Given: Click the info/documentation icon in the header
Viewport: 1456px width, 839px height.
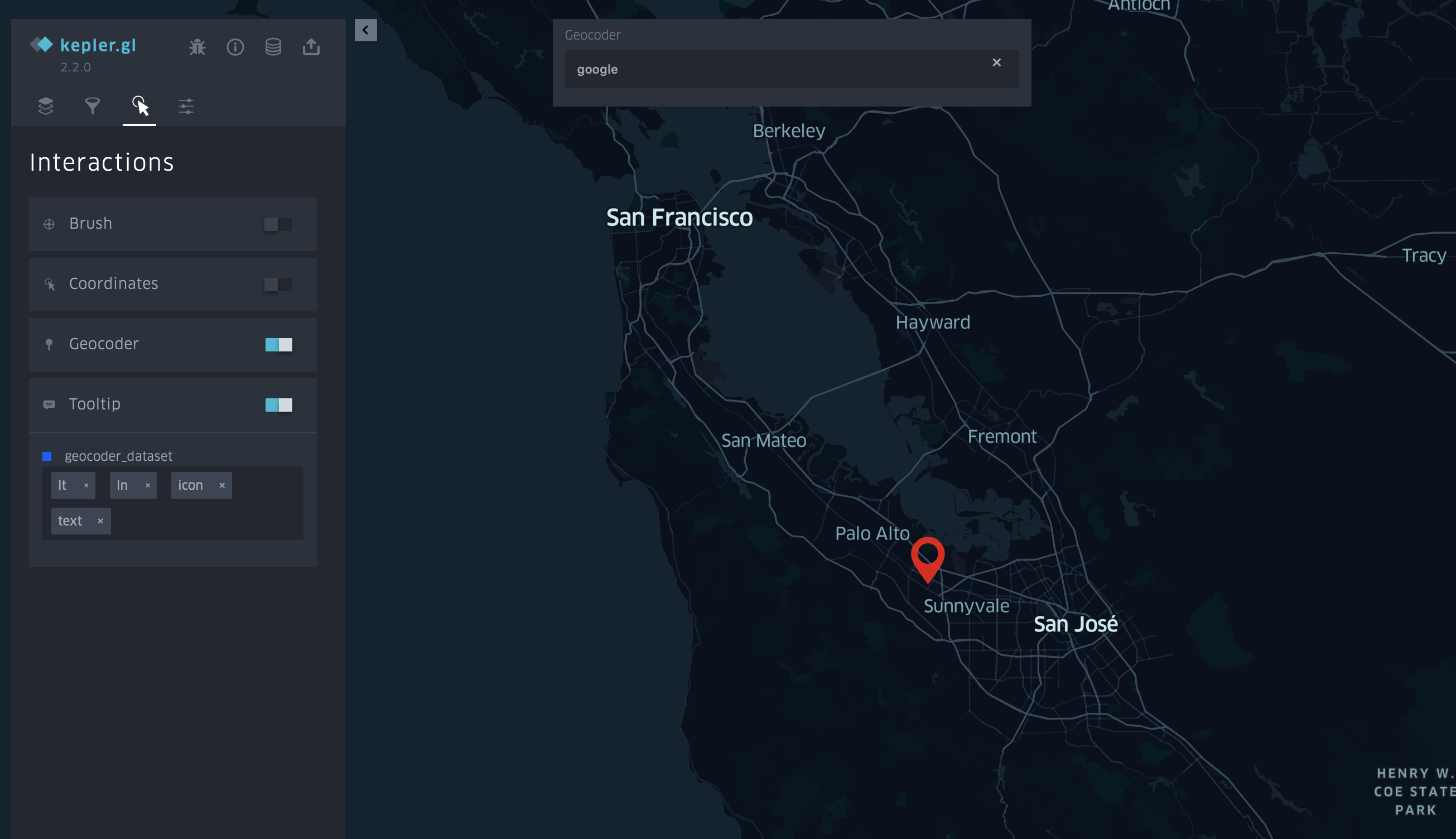Looking at the screenshot, I should tap(235, 47).
